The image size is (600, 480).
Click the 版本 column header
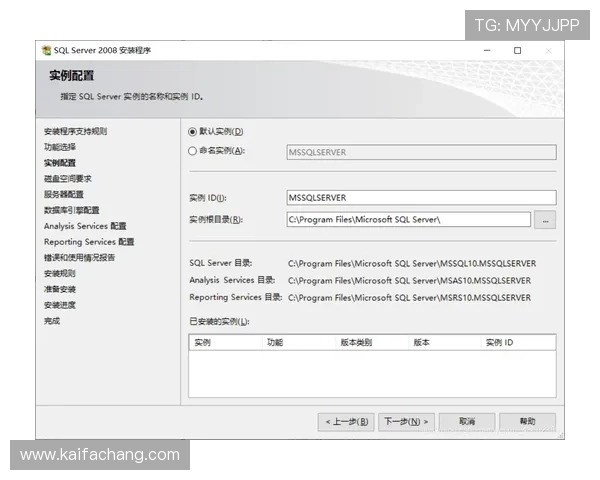445,343
